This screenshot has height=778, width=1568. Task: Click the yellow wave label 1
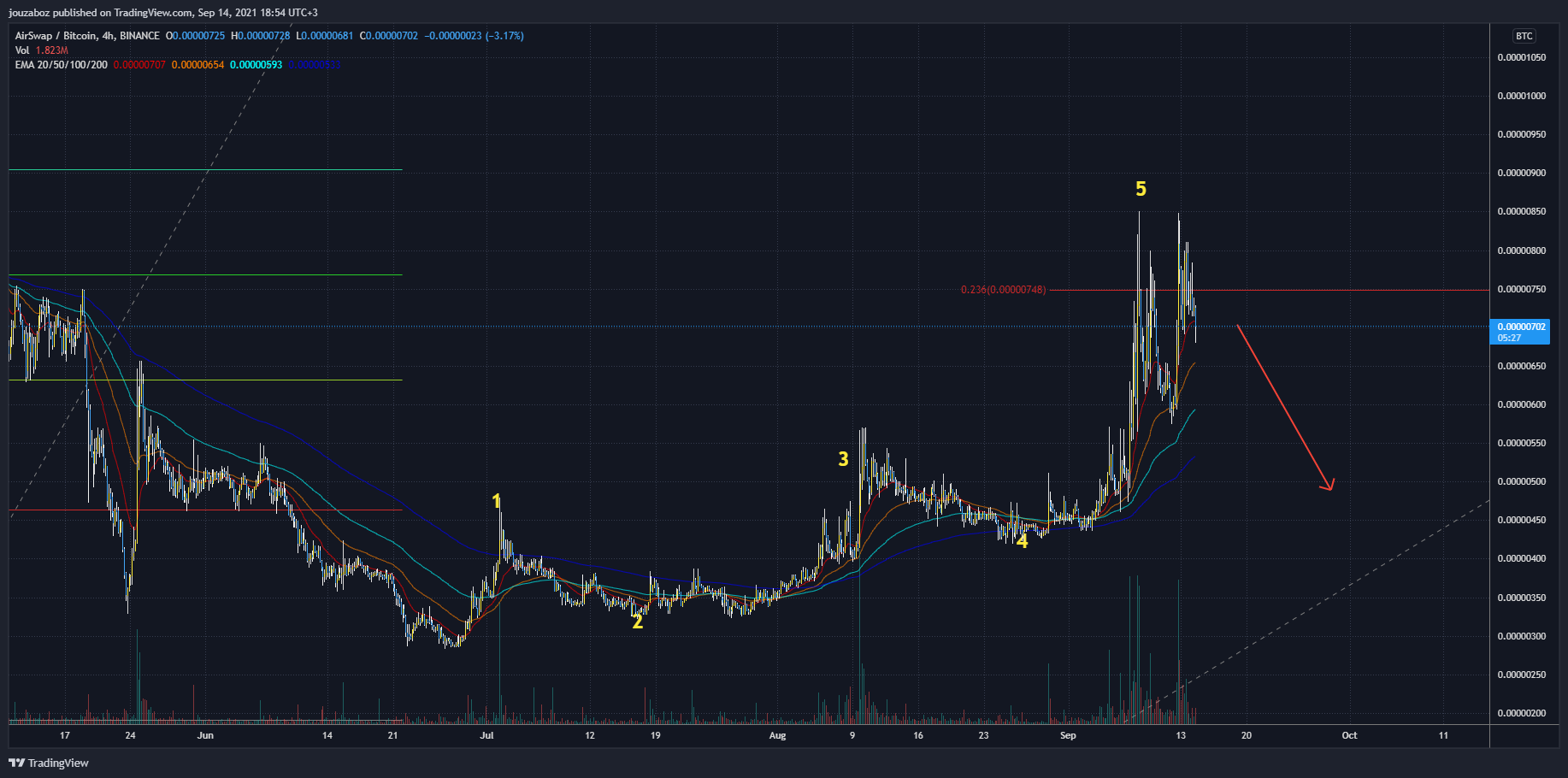(x=496, y=502)
